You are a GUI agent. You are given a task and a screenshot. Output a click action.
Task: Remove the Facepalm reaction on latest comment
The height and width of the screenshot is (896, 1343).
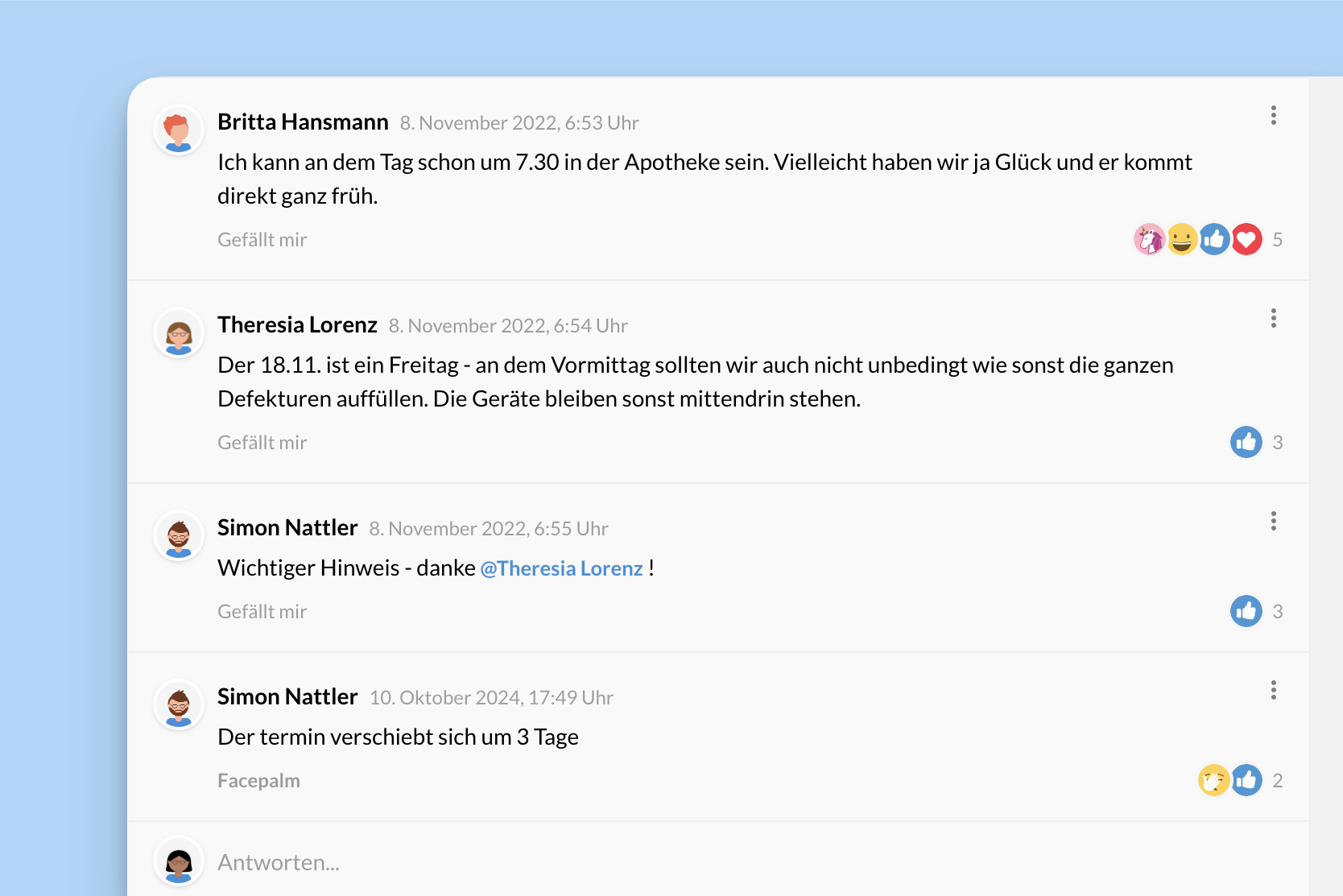258,781
